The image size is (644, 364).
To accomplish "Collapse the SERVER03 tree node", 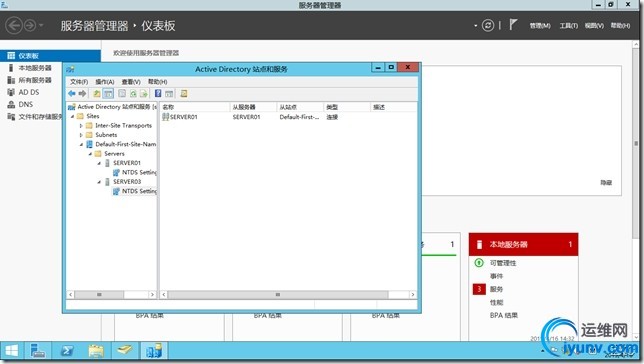I will pyautogui.click(x=99, y=182).
